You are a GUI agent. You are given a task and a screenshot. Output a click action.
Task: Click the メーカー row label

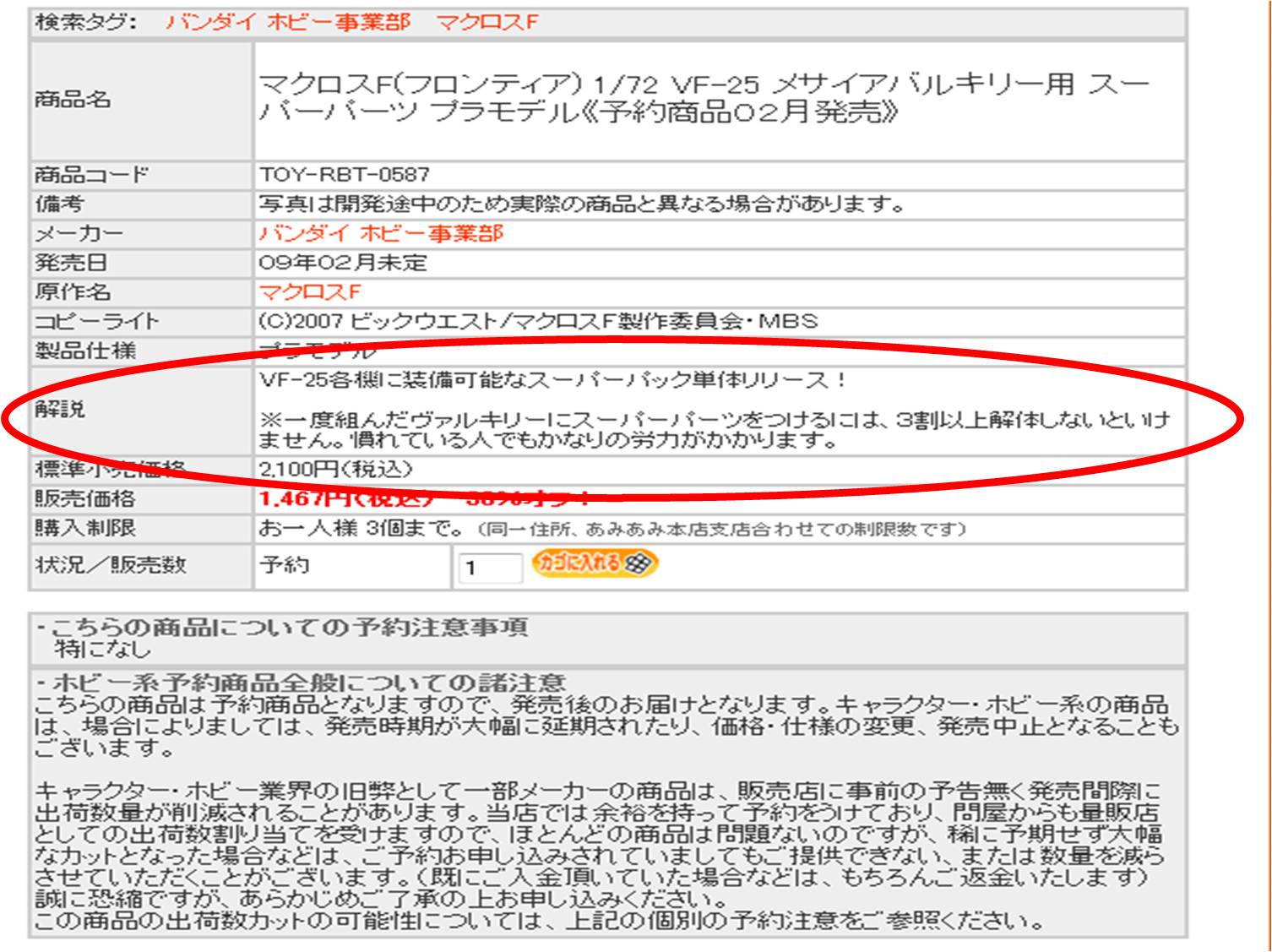(79, 233)
